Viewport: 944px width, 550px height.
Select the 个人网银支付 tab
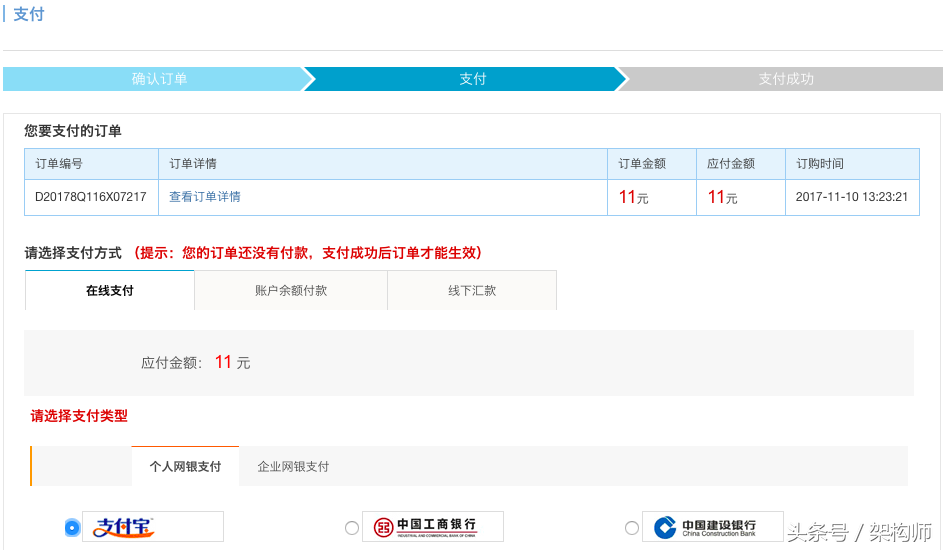pyautogui.click(x=185, y=466)
